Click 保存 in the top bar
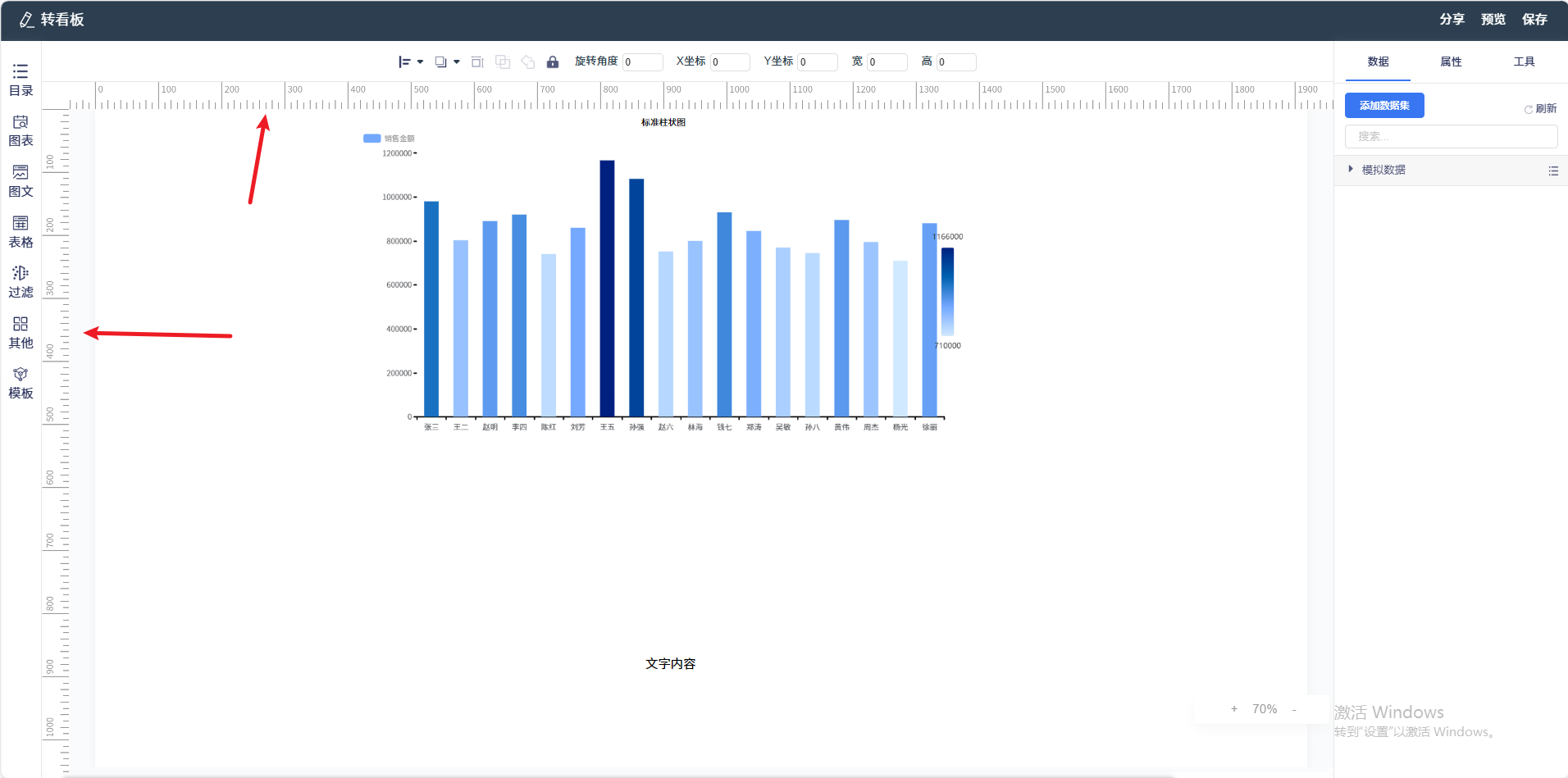 1534,20
